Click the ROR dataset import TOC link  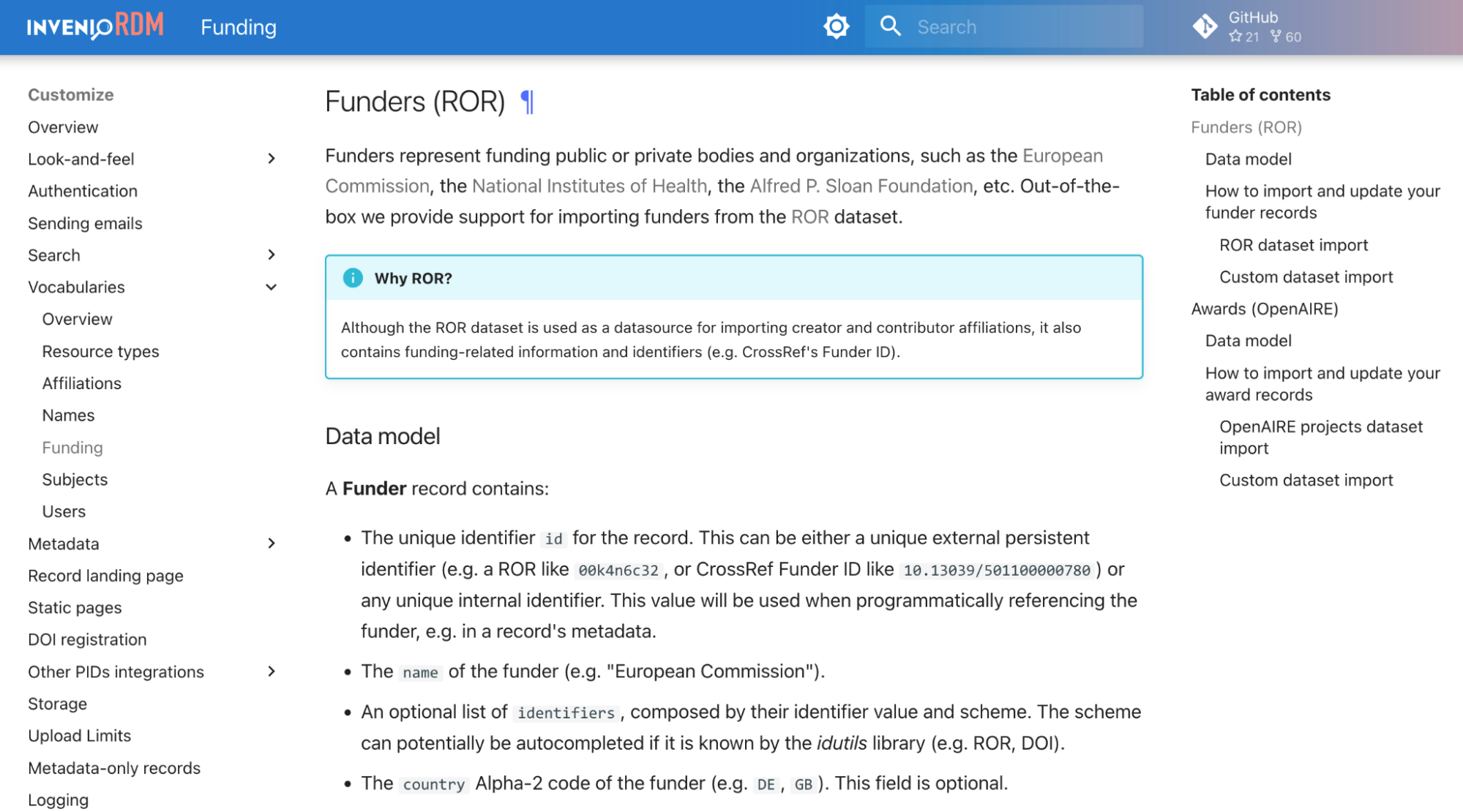click(1292, 244)
